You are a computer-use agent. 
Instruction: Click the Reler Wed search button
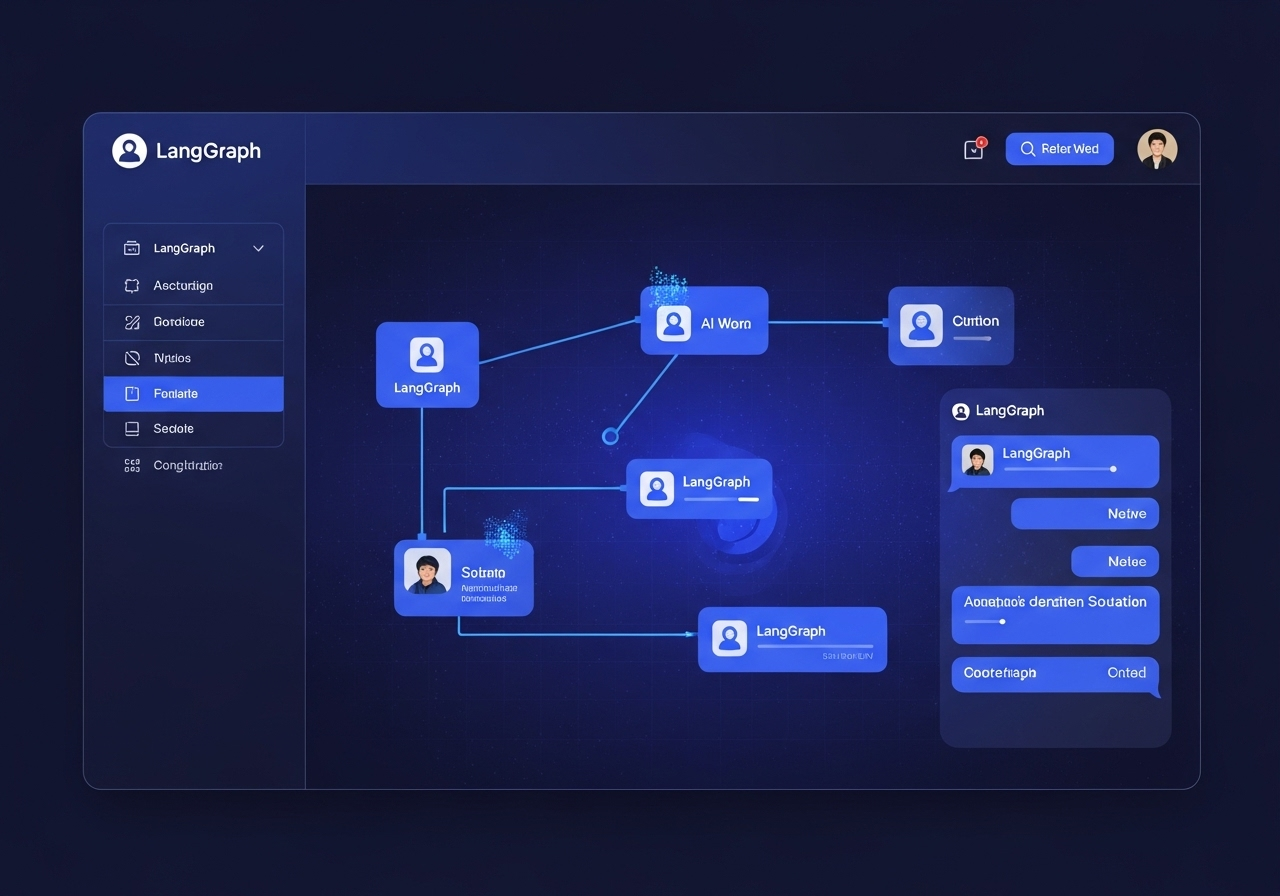click(1059, 149)
